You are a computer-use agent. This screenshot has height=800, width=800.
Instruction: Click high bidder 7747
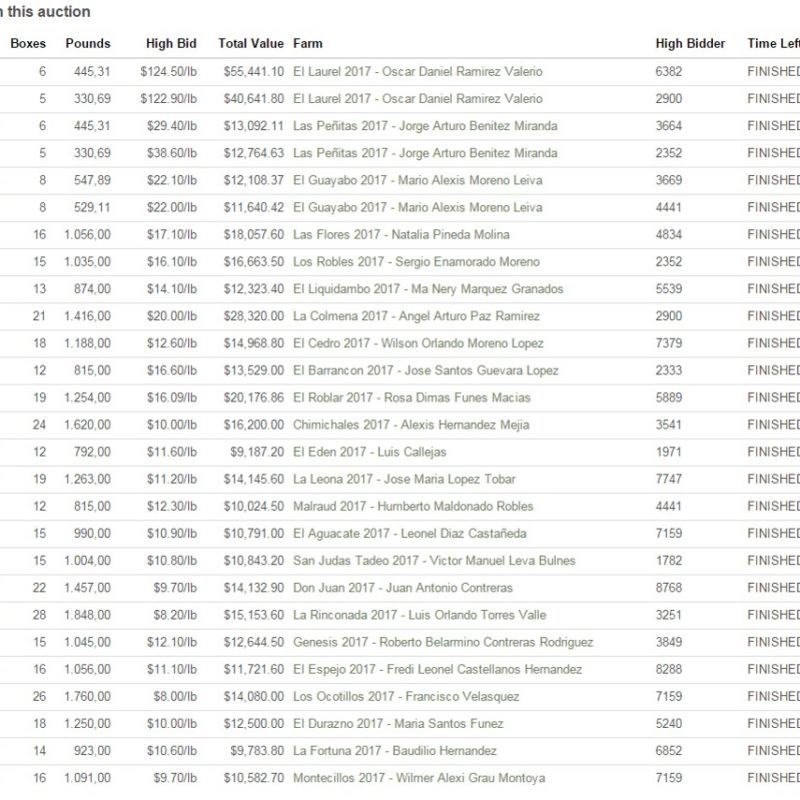(x=668, y=479)
